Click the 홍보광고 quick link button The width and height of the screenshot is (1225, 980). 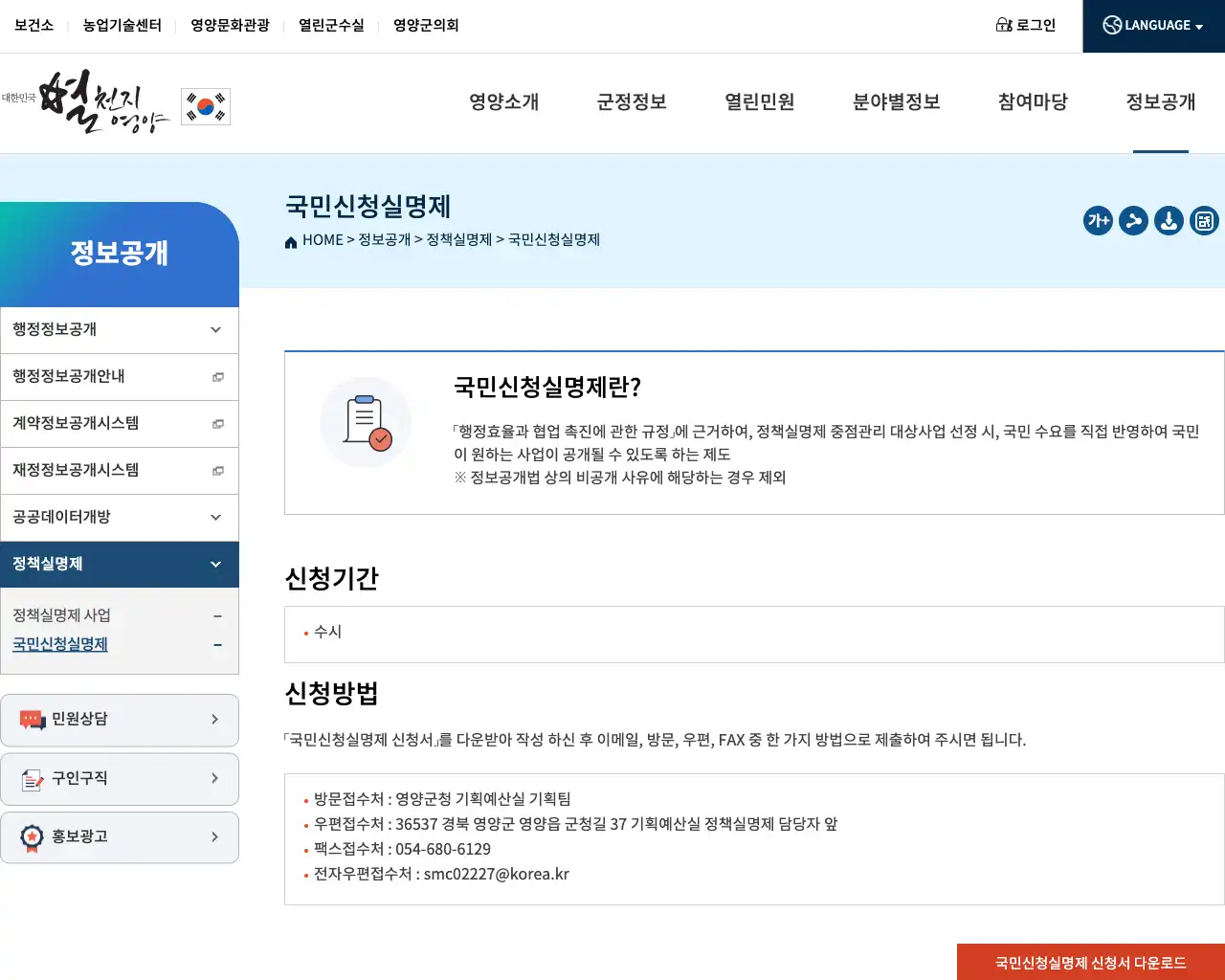tap(120, 837)
